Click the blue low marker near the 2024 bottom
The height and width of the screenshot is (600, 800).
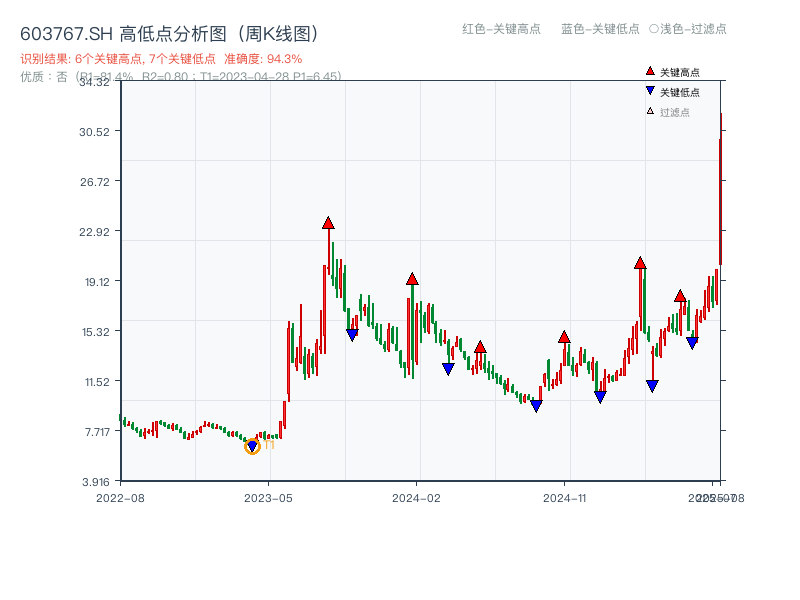tap(538, 404)
